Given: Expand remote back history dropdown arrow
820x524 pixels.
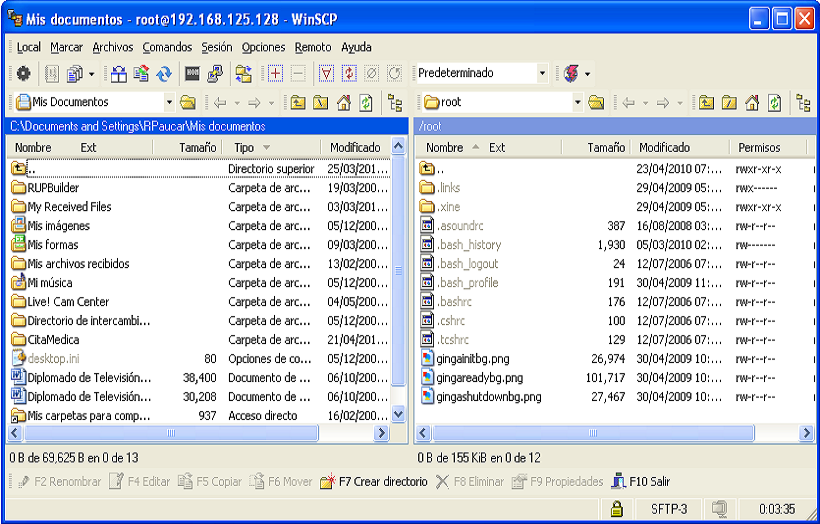Looking at the screenshot, I should tap(645, 103).
